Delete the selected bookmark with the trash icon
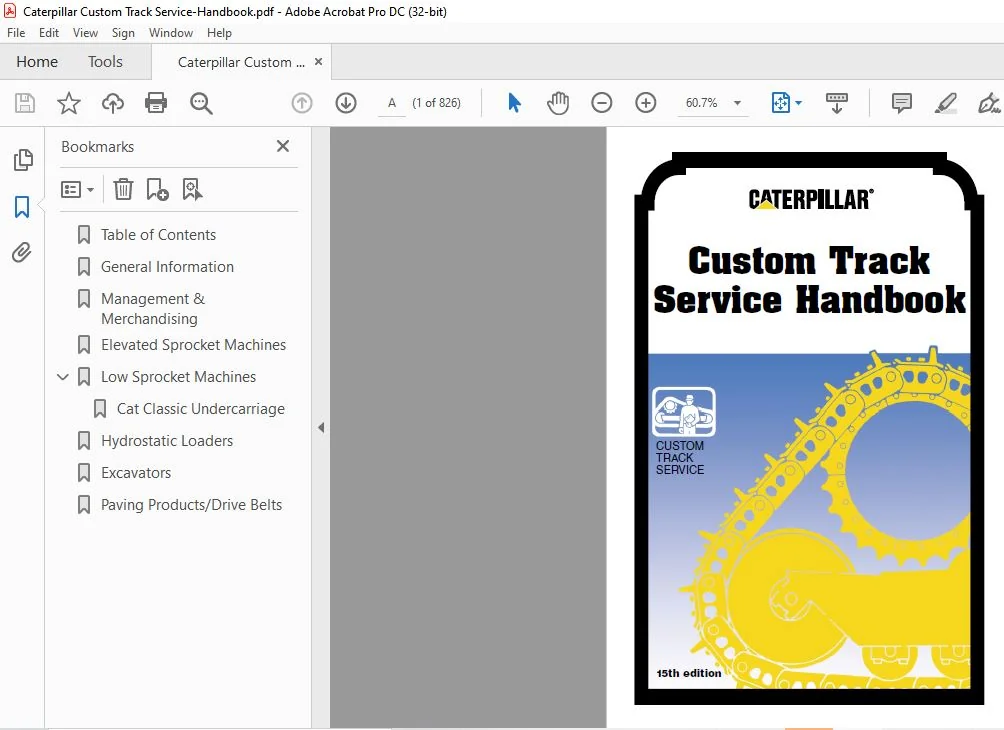The width and height of the screenshot is (1004, 730). coord(123,190)
